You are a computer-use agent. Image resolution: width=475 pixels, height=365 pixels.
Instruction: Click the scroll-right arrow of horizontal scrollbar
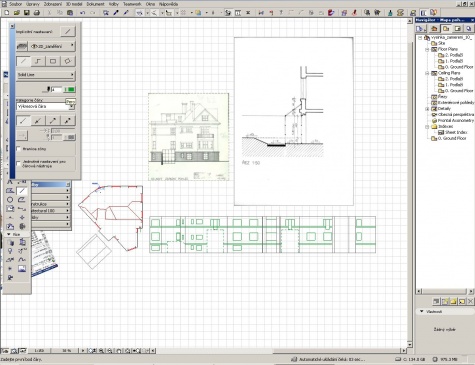(x=404, y=351)
